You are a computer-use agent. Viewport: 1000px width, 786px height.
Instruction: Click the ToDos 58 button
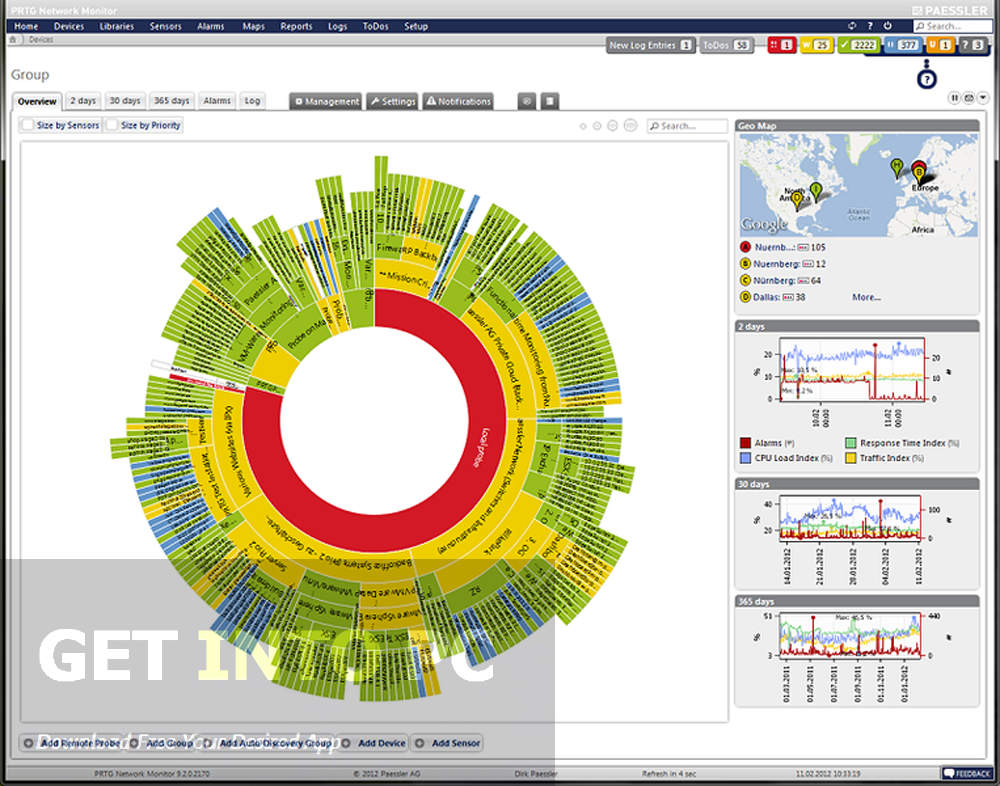pyautogui.click(x=726, y=45)
